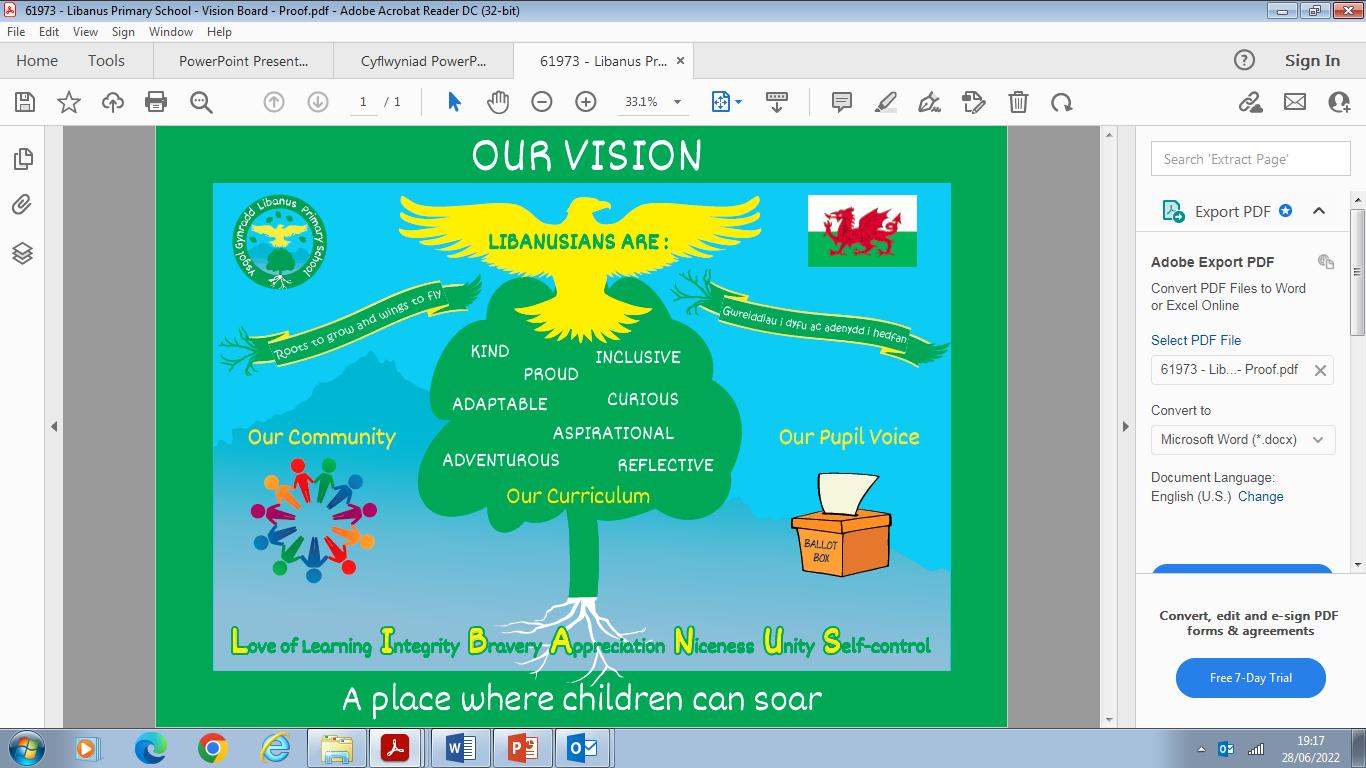Open the Window menu

[x=171, y=32]
